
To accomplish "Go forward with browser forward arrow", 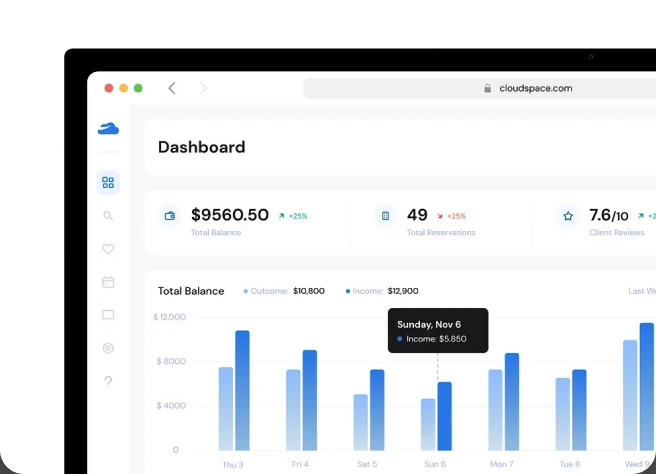I will coord(203,88).
